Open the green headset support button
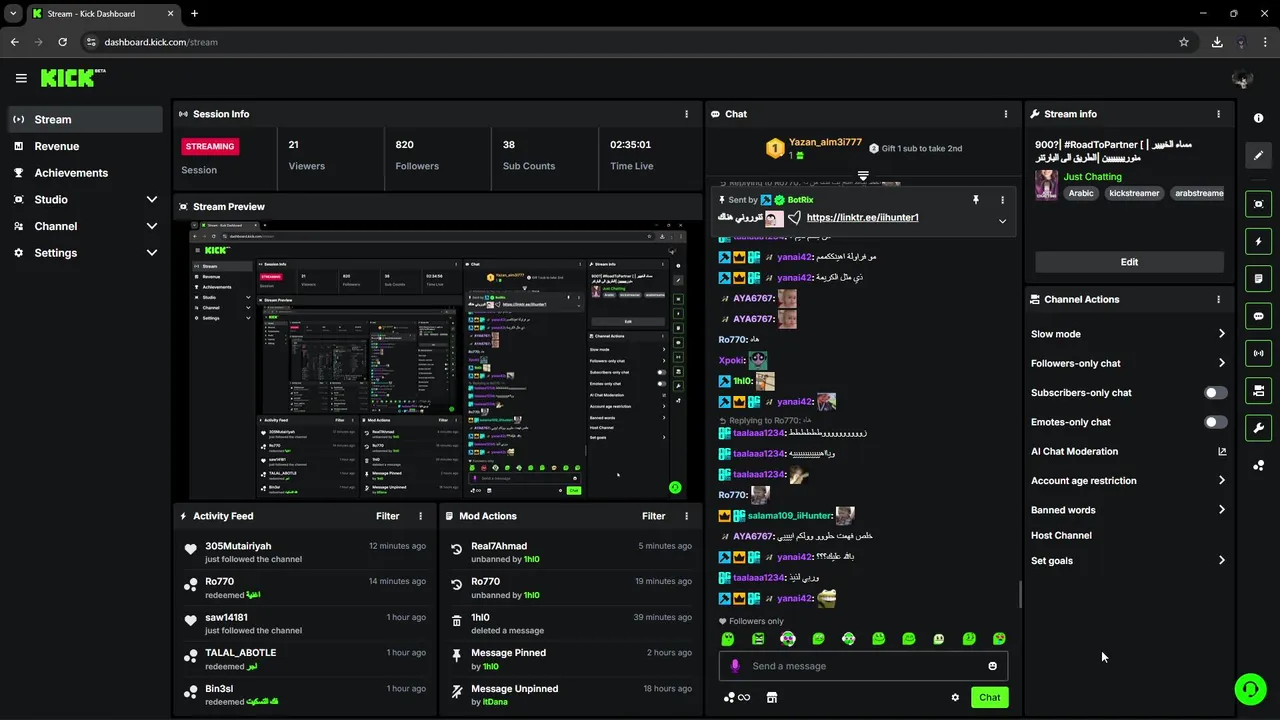 click(1249, 689)
